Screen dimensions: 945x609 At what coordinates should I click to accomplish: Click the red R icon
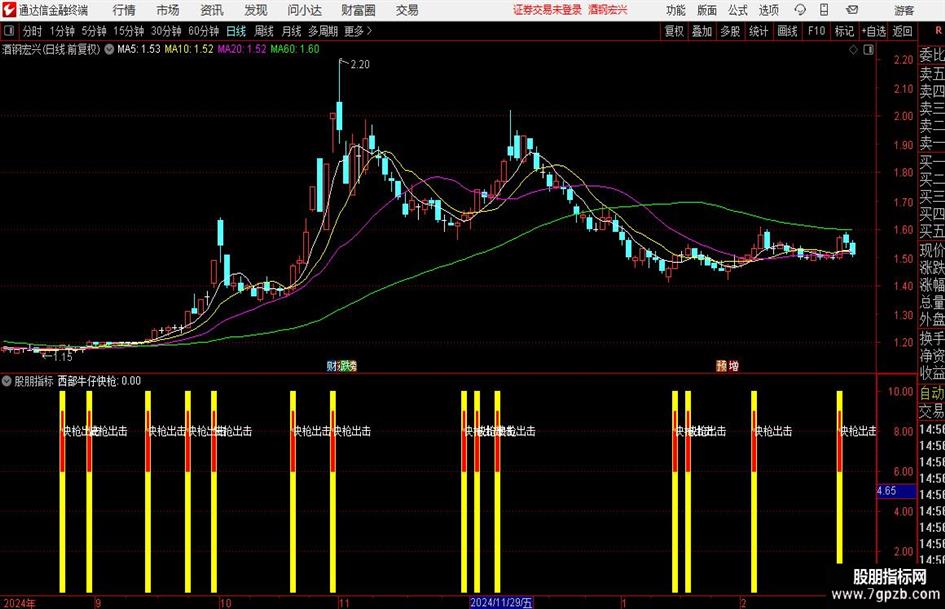coord(938,31)
